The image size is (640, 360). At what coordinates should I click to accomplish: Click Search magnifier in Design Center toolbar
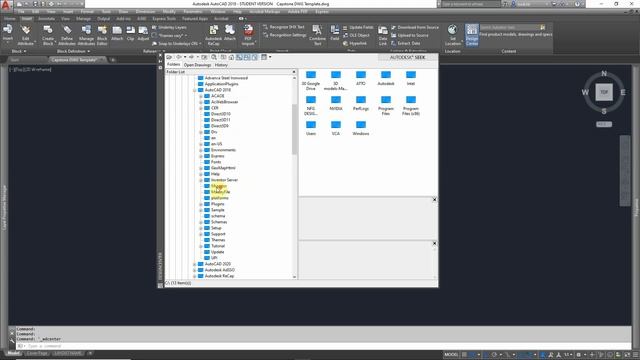pos(214,57)
